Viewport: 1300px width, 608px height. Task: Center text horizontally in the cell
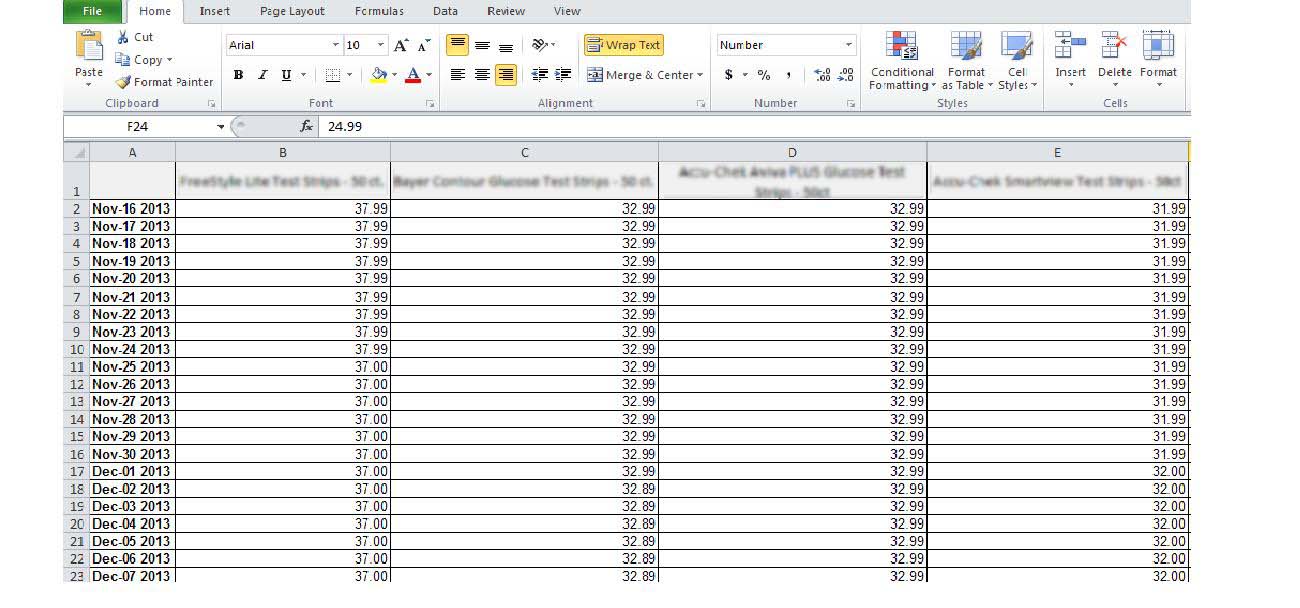pyautogui.click(x=482, y=75)
